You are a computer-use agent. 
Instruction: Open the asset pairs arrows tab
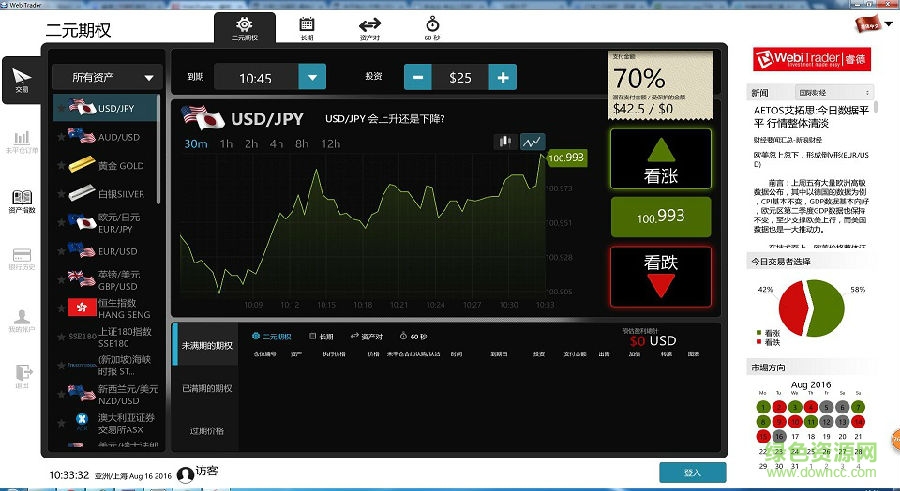click(370, 28)
